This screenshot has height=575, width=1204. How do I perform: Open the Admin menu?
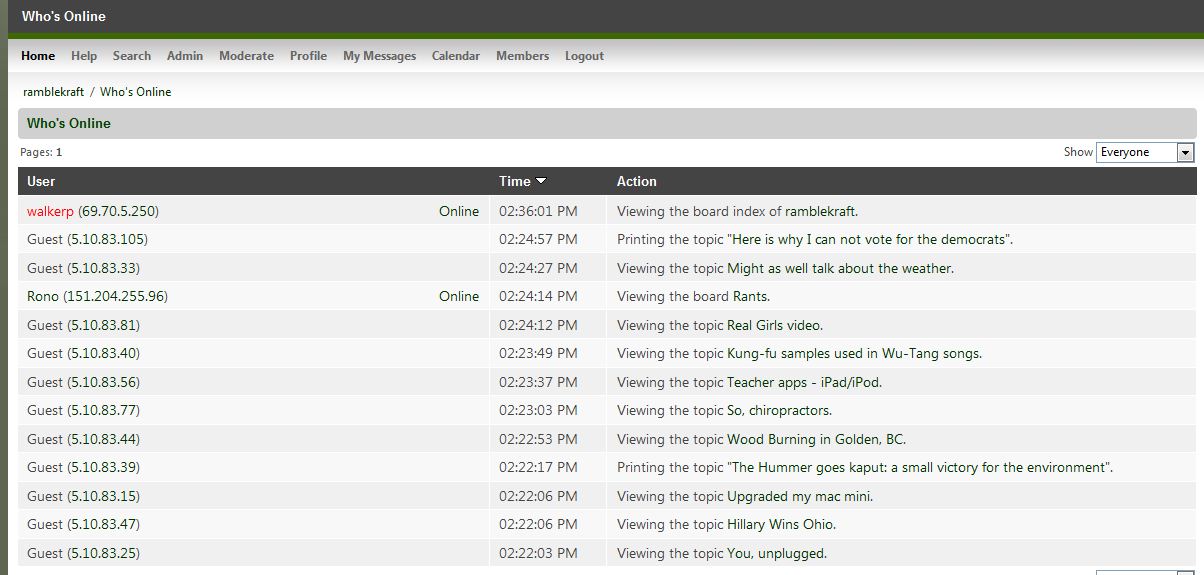185,56
